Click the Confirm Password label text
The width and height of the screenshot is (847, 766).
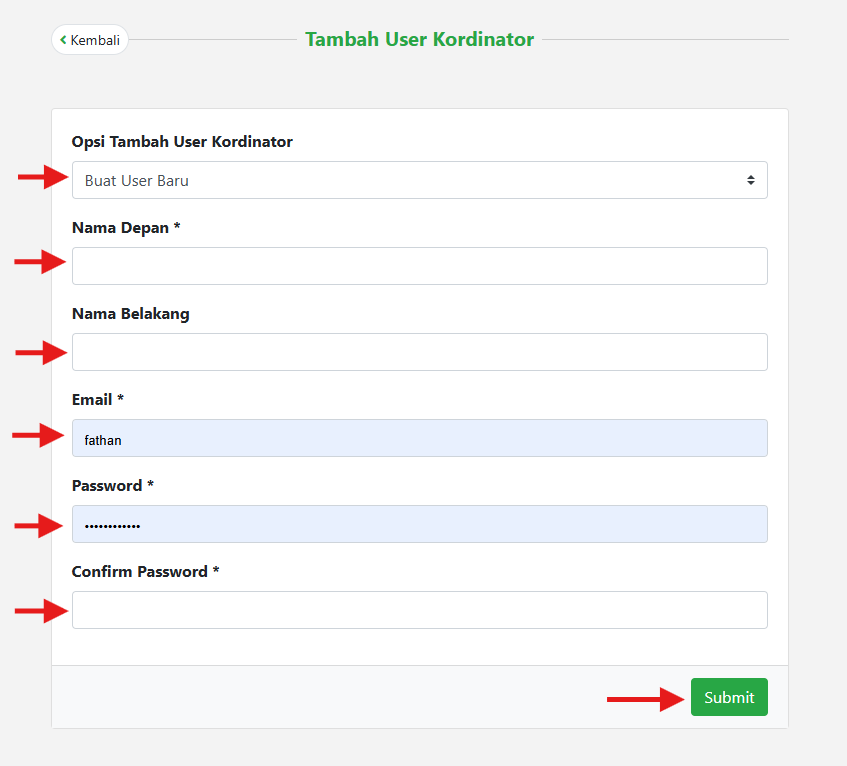tap(145, 572)
